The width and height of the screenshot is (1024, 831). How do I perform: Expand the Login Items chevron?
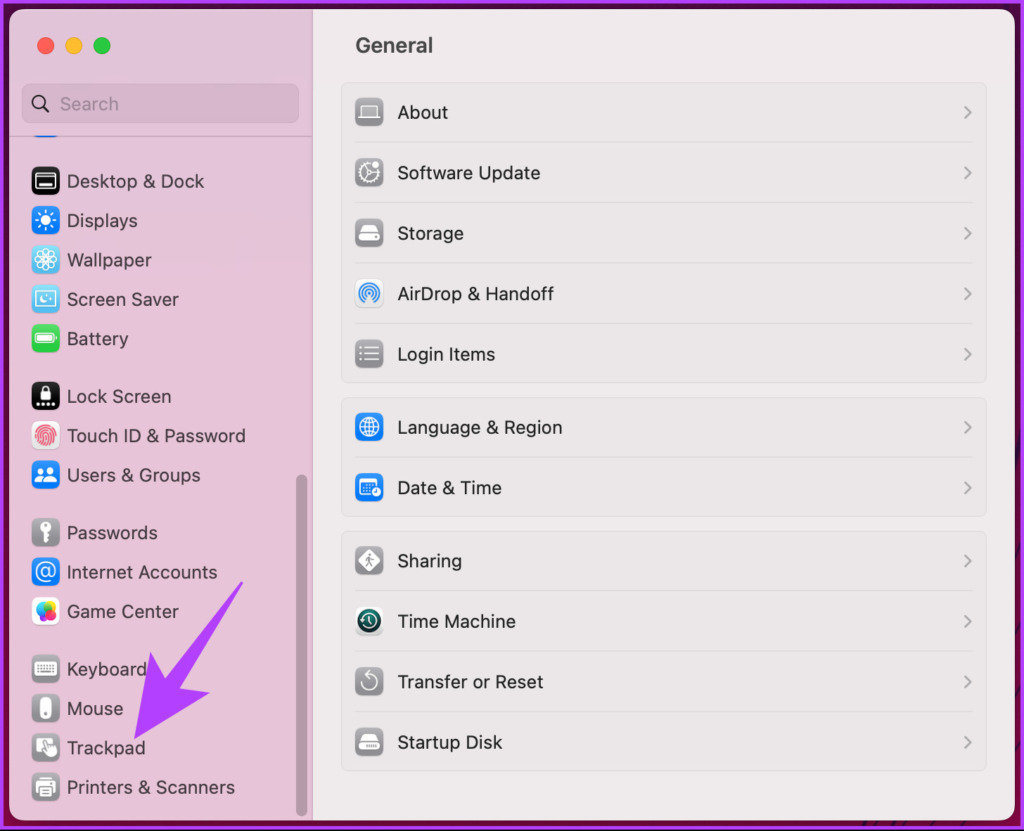967,354
